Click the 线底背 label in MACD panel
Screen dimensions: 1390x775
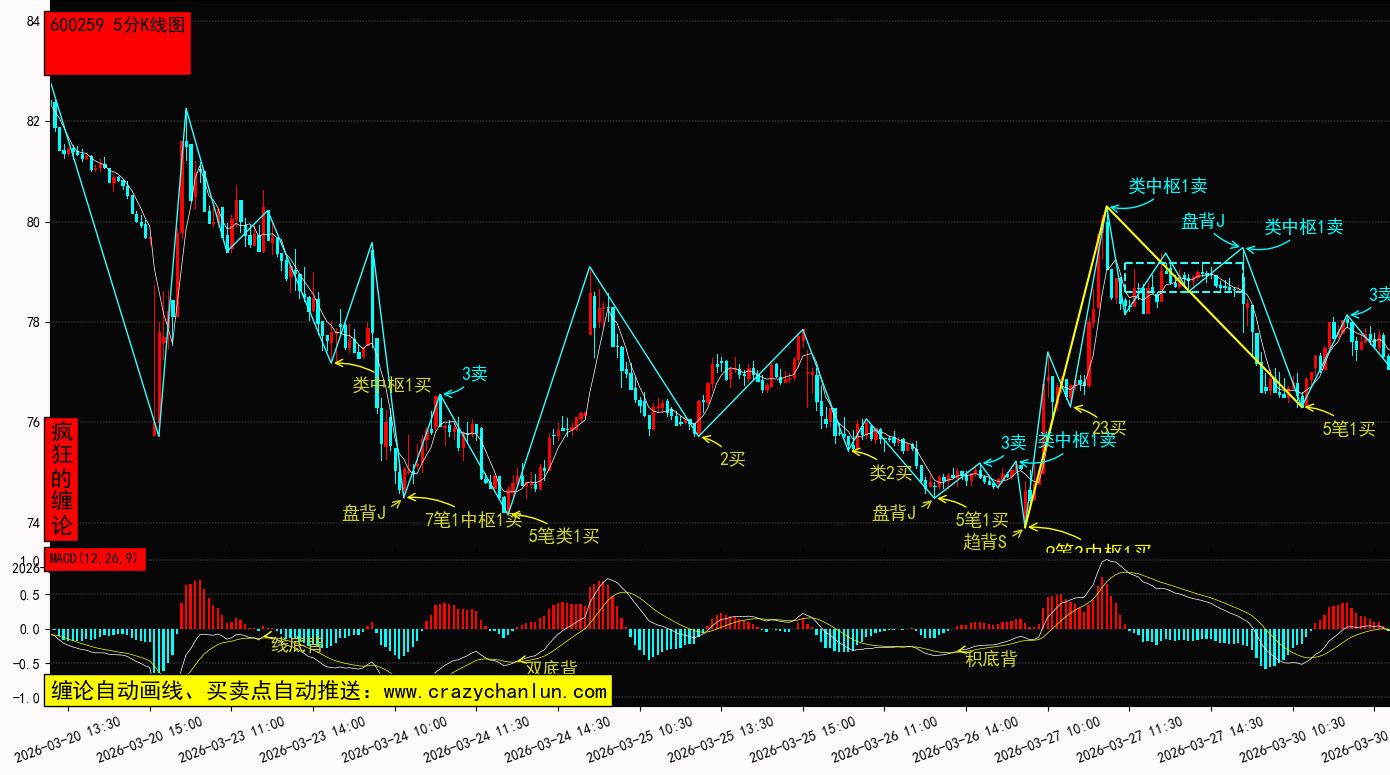pyautogui.click(x=297, y=645)
